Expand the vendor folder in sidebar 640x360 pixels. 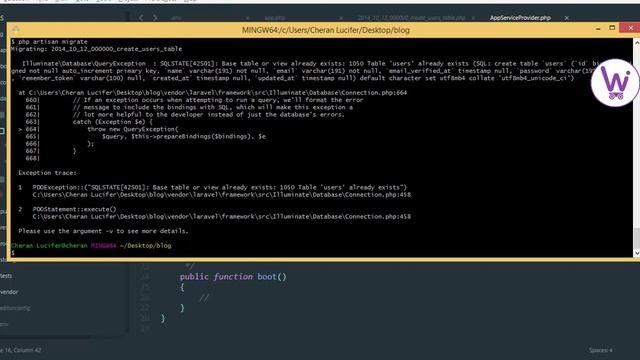[9, 292]
